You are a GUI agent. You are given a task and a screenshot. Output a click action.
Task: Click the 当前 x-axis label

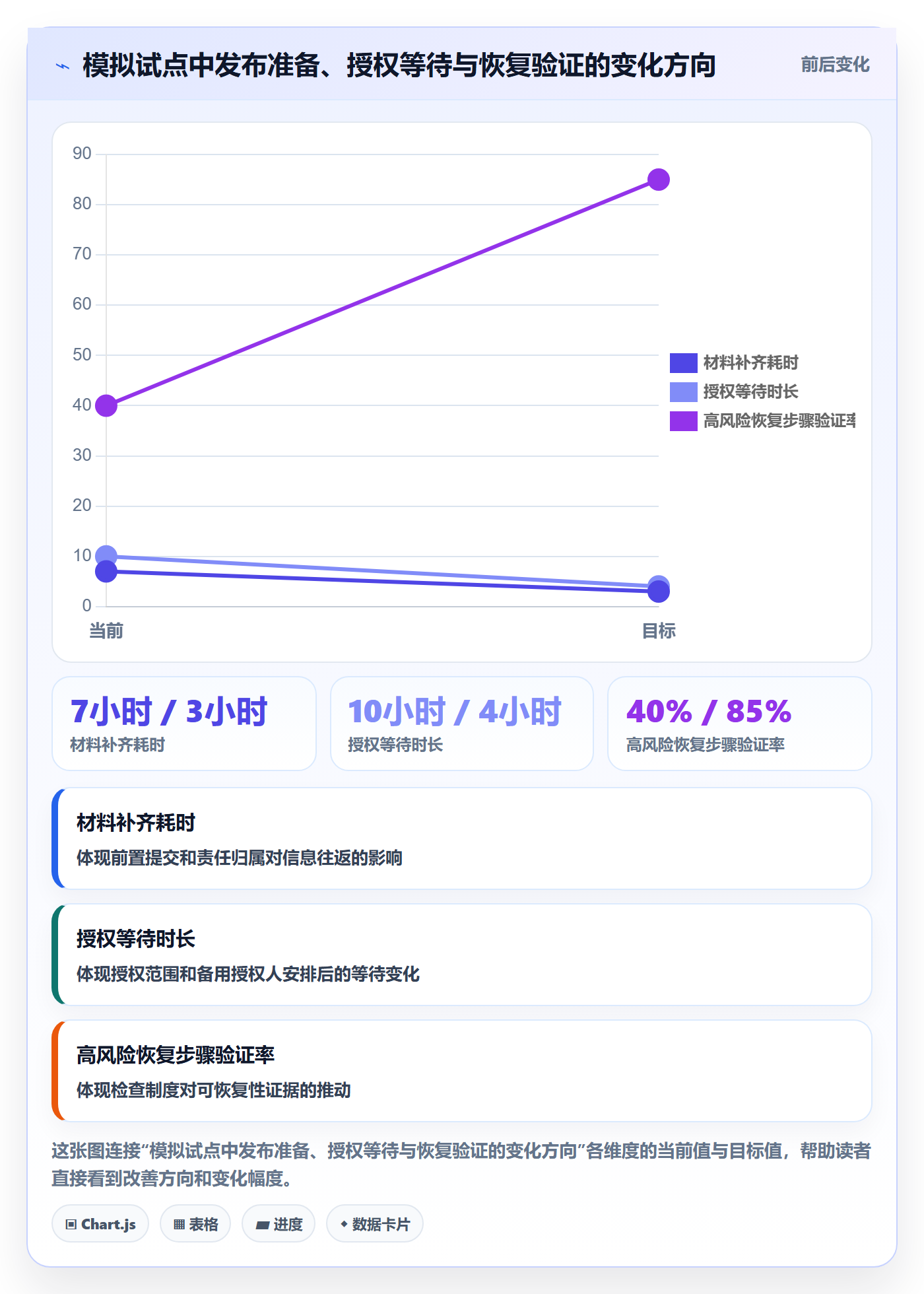pos(106,631)
